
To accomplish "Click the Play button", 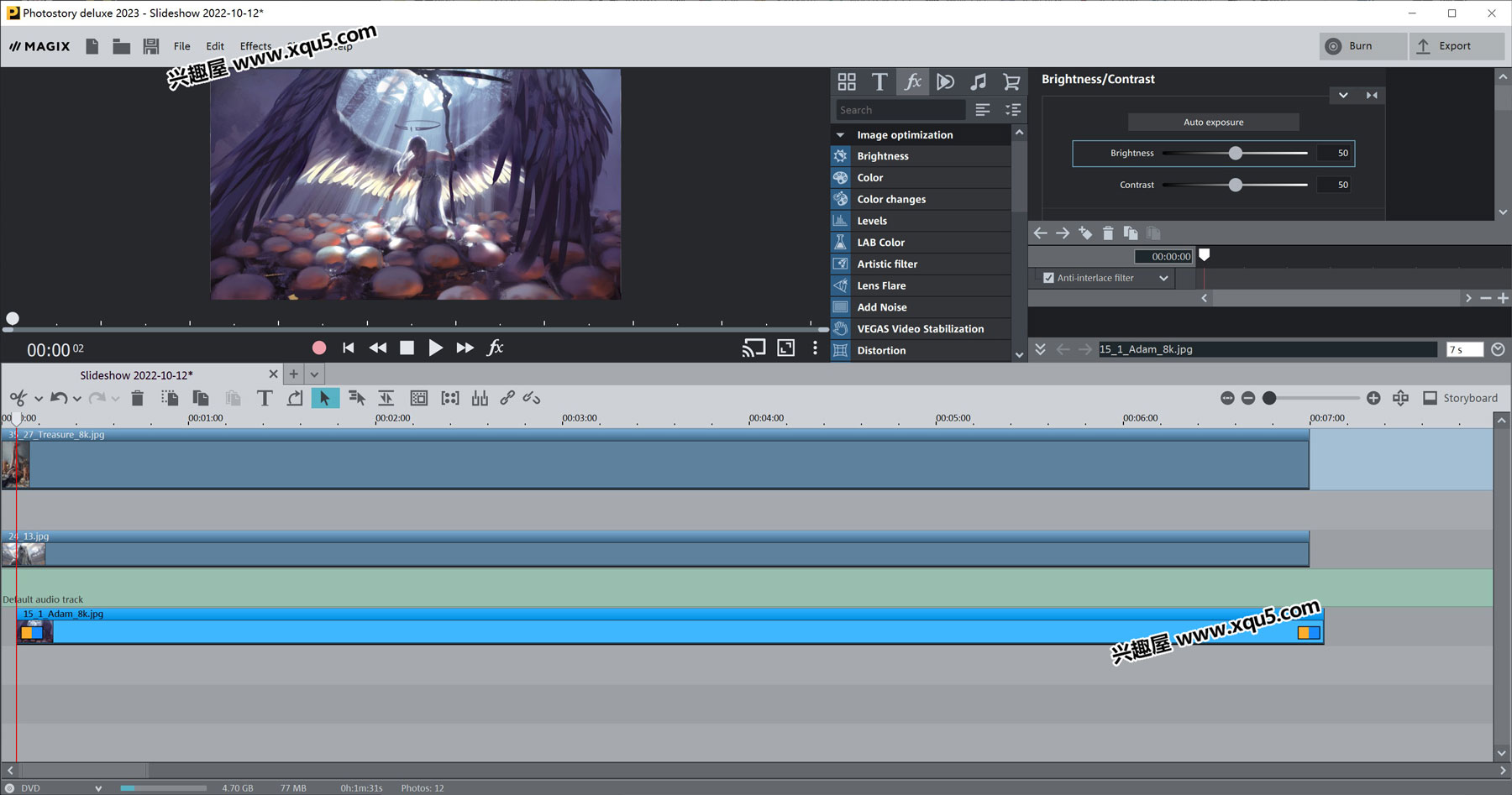I will (x=435, y=348).
